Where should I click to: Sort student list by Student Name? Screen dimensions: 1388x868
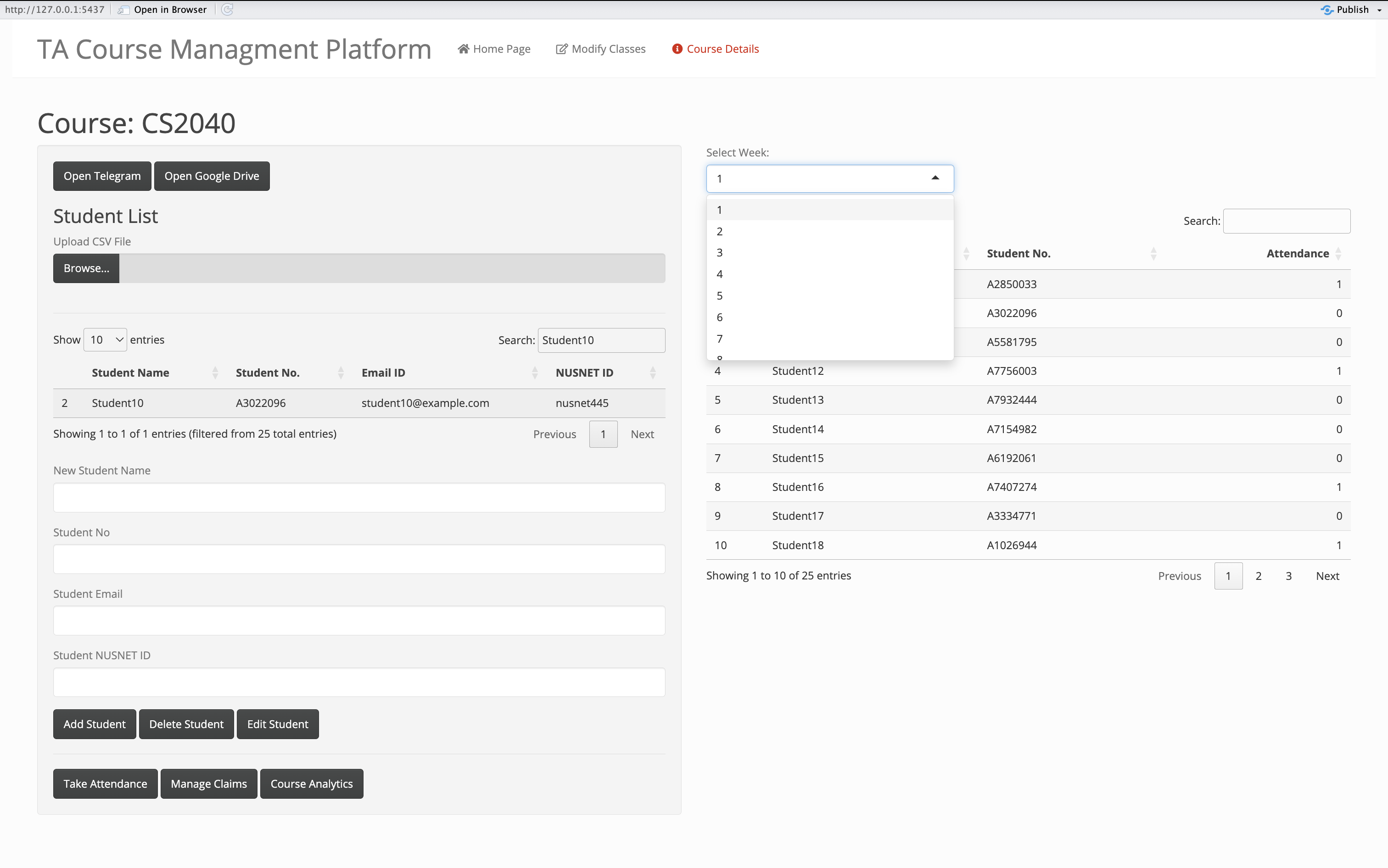pyautogui.click(x=130, y=373)
